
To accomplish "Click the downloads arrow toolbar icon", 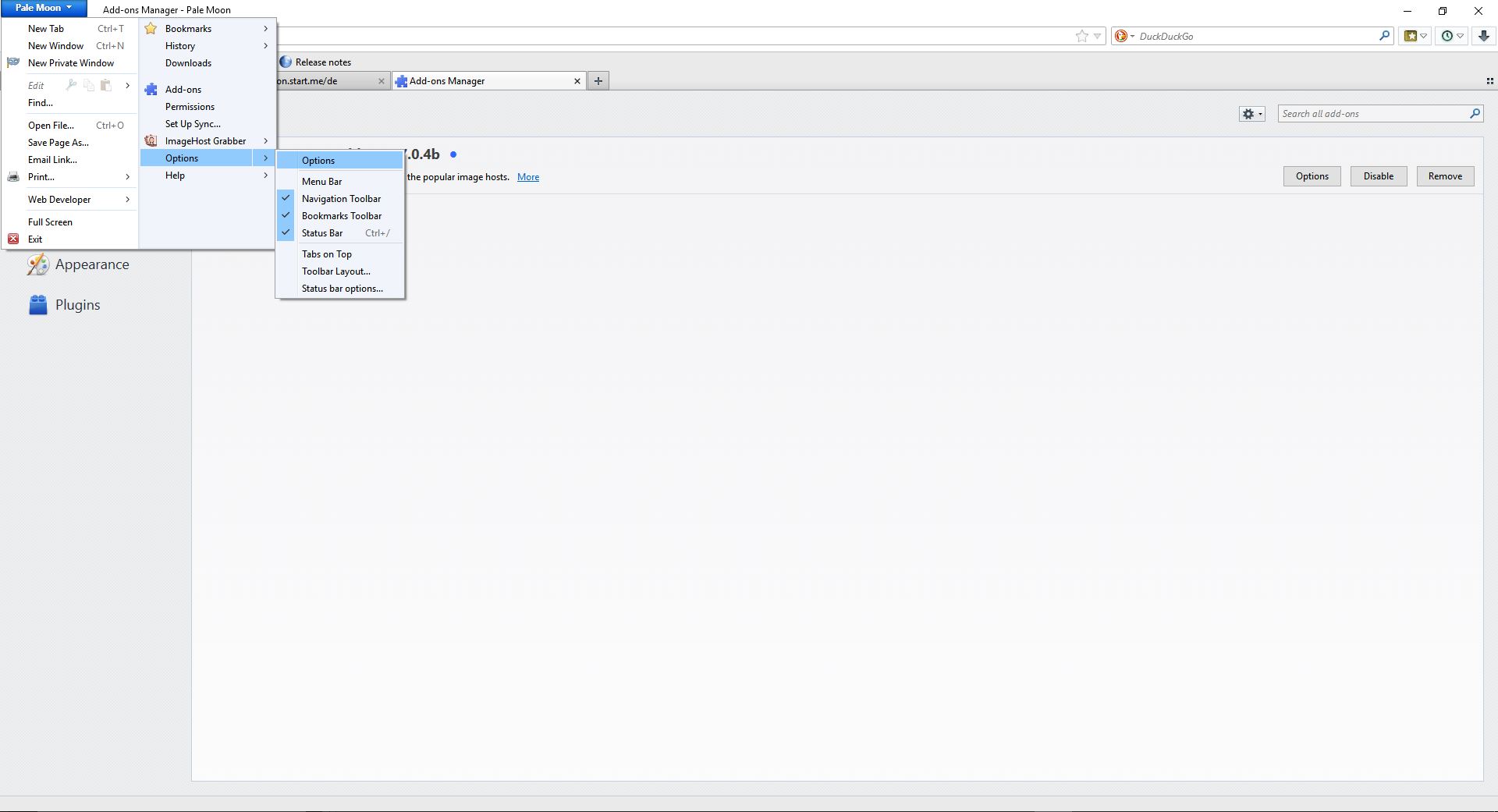I will tap(1484, 36).
